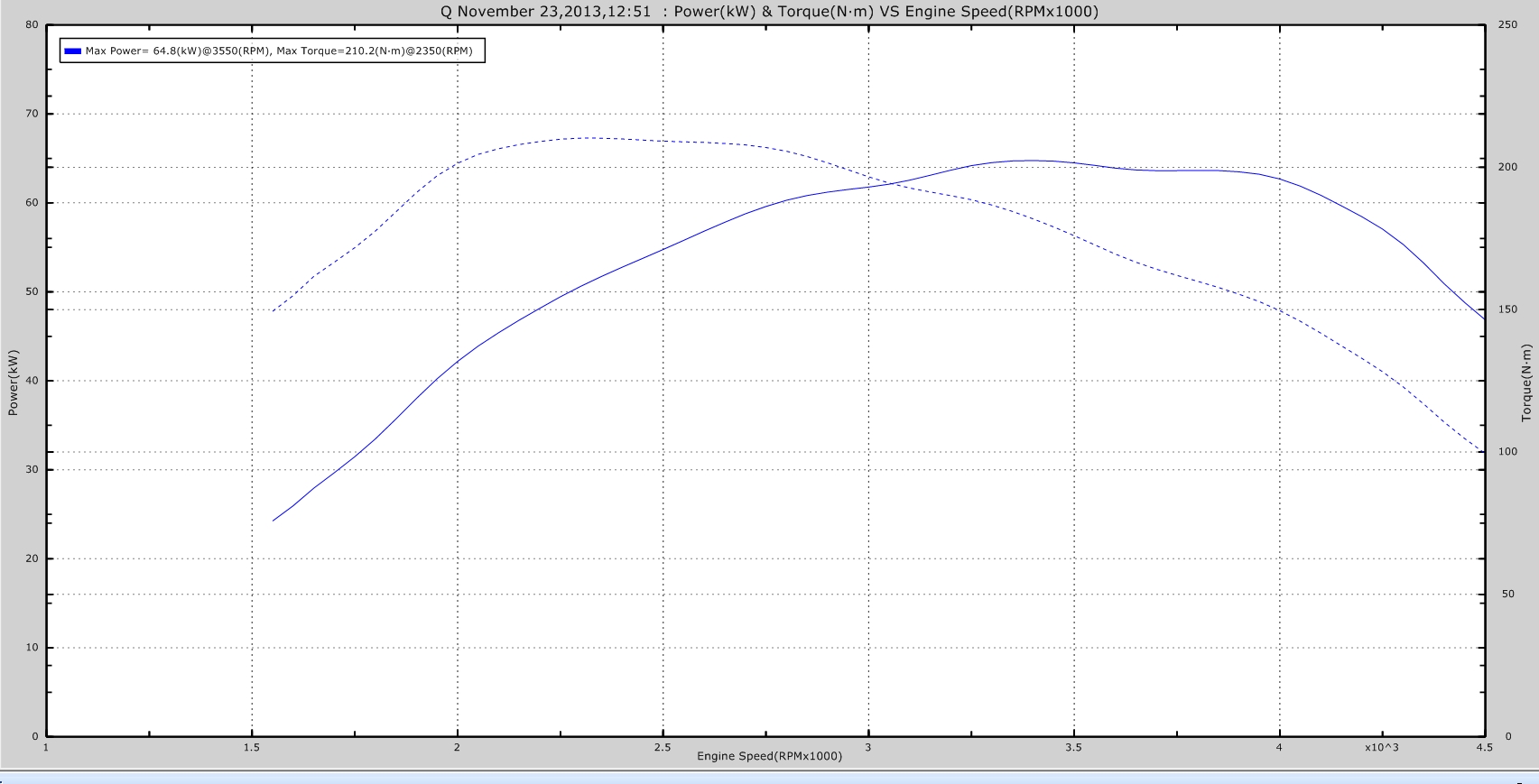Click the blue legend color swatch
Screen dimensions: 1539x784
point(73,51)
